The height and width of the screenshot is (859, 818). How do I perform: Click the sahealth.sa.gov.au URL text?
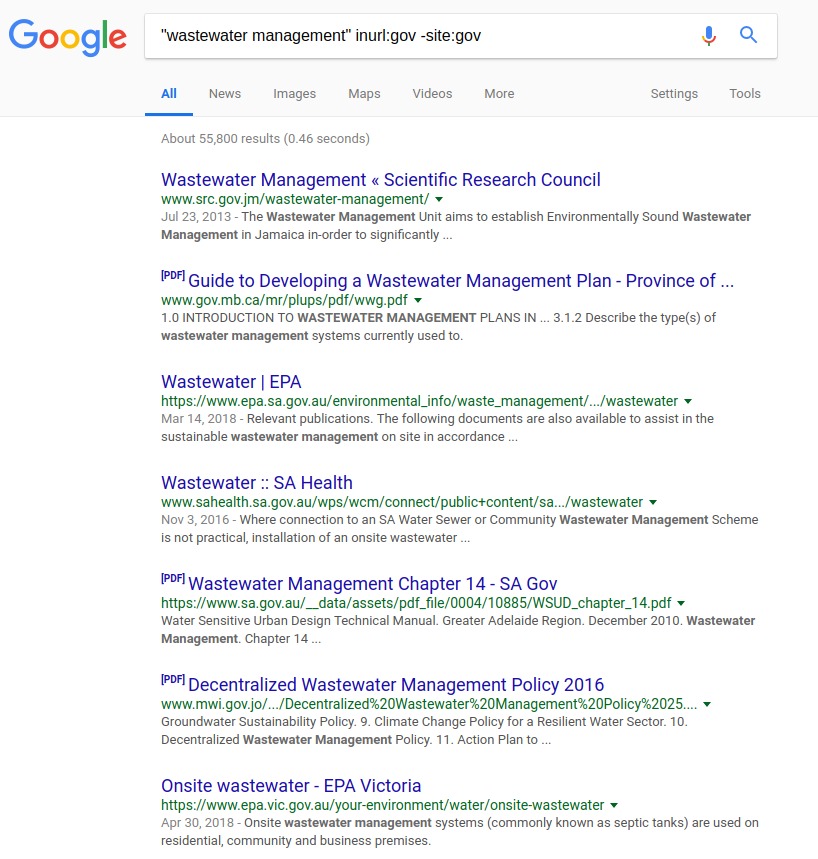point(402,502)
